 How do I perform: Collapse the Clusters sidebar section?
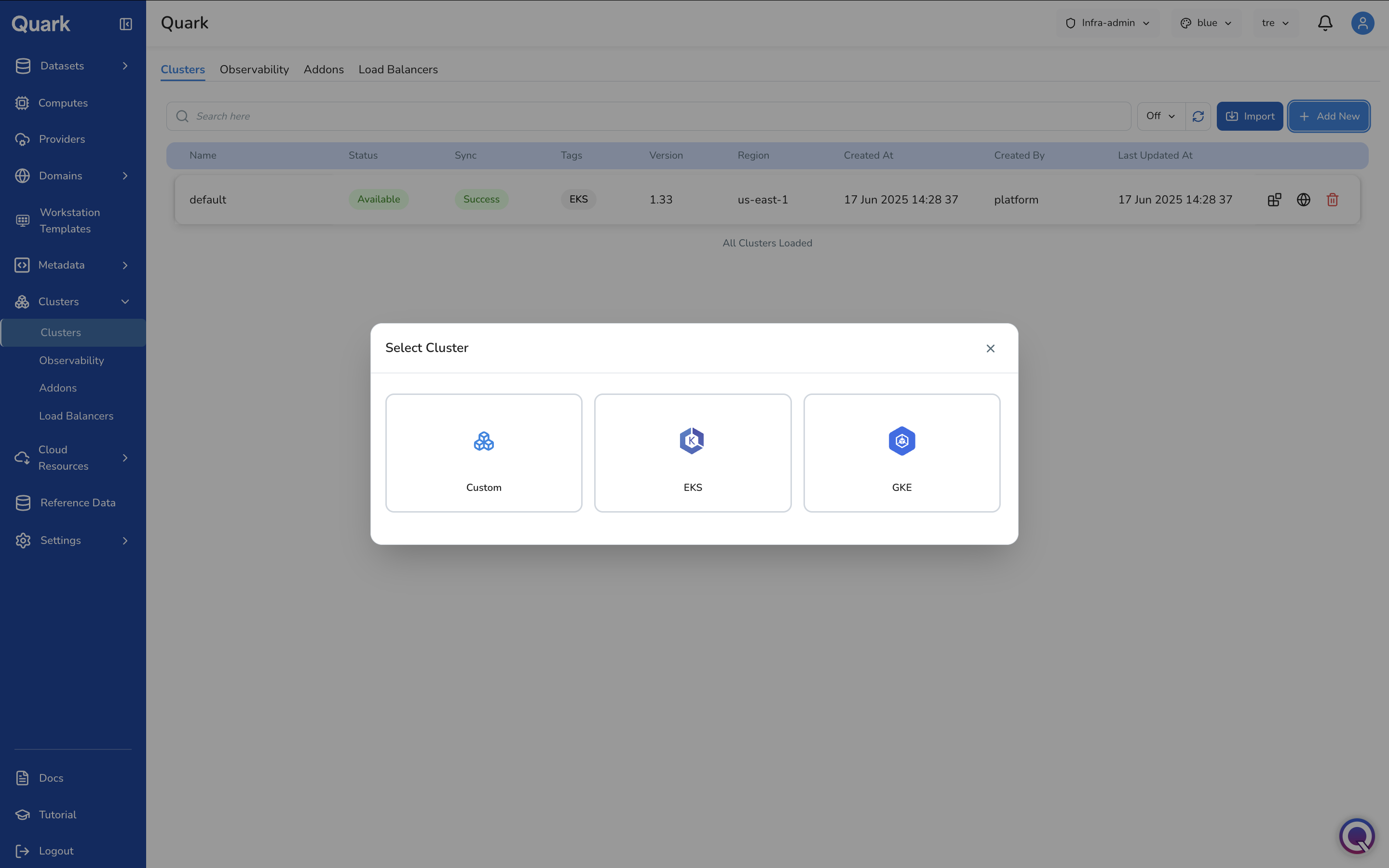[x=125, y=301]
